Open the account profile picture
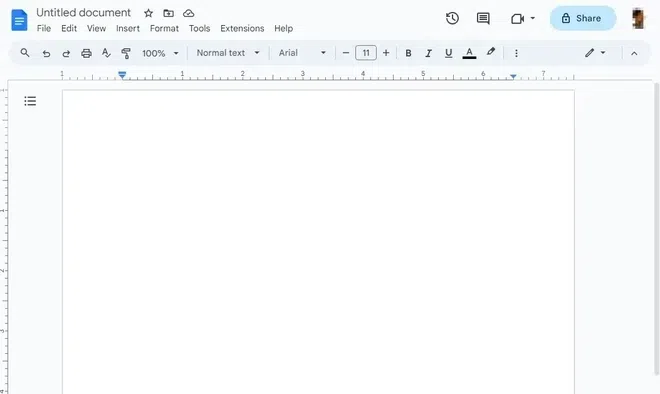 [x=639, y=19]
